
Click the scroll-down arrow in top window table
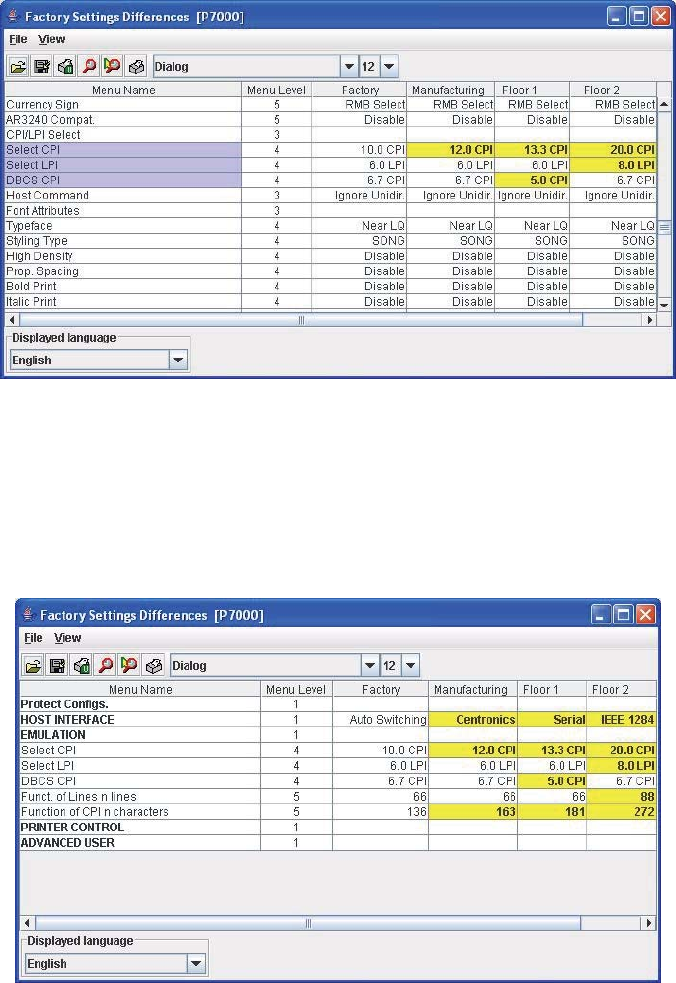tap(664, 305)
